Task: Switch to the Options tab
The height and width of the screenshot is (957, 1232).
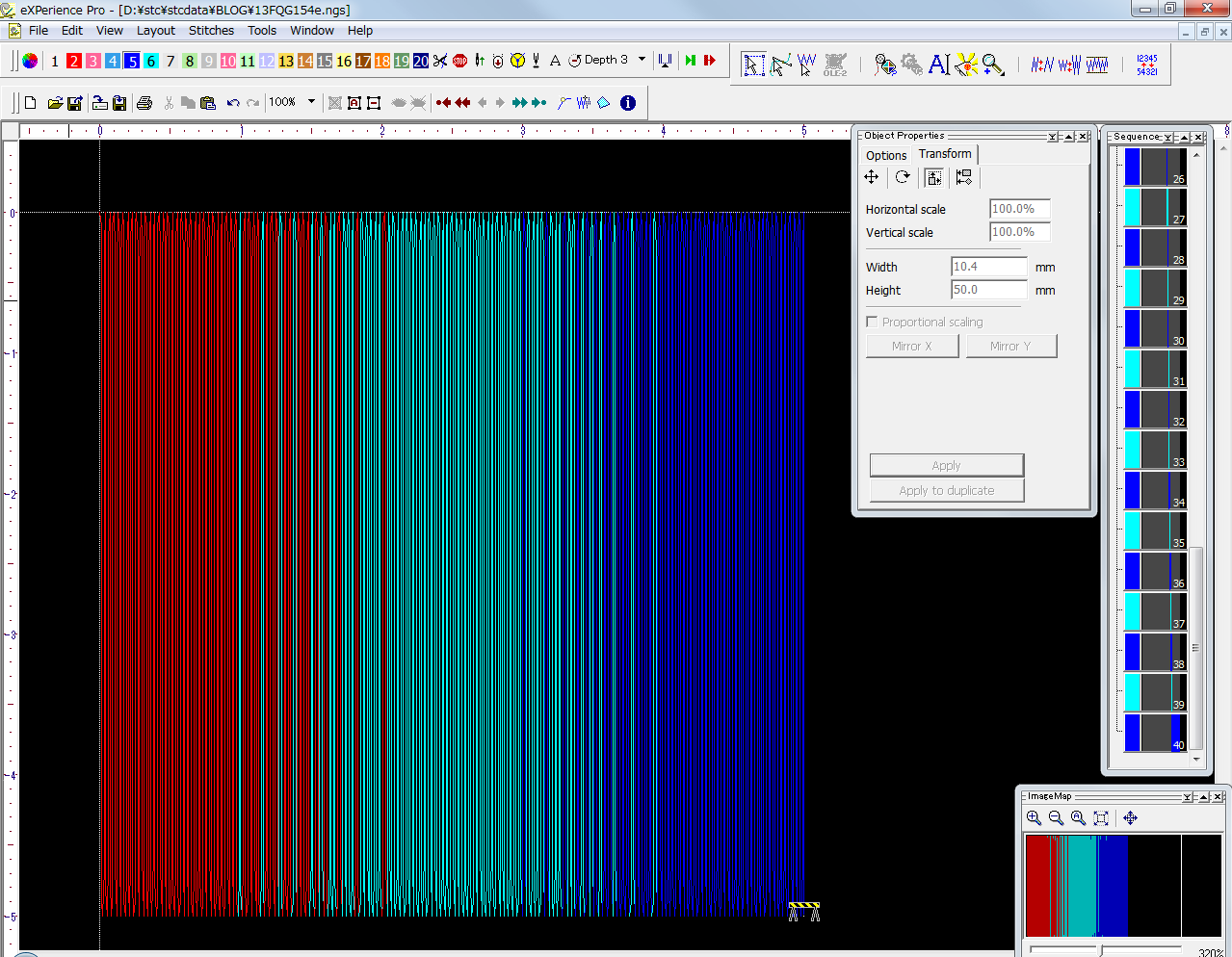Action: click(886, 155)
